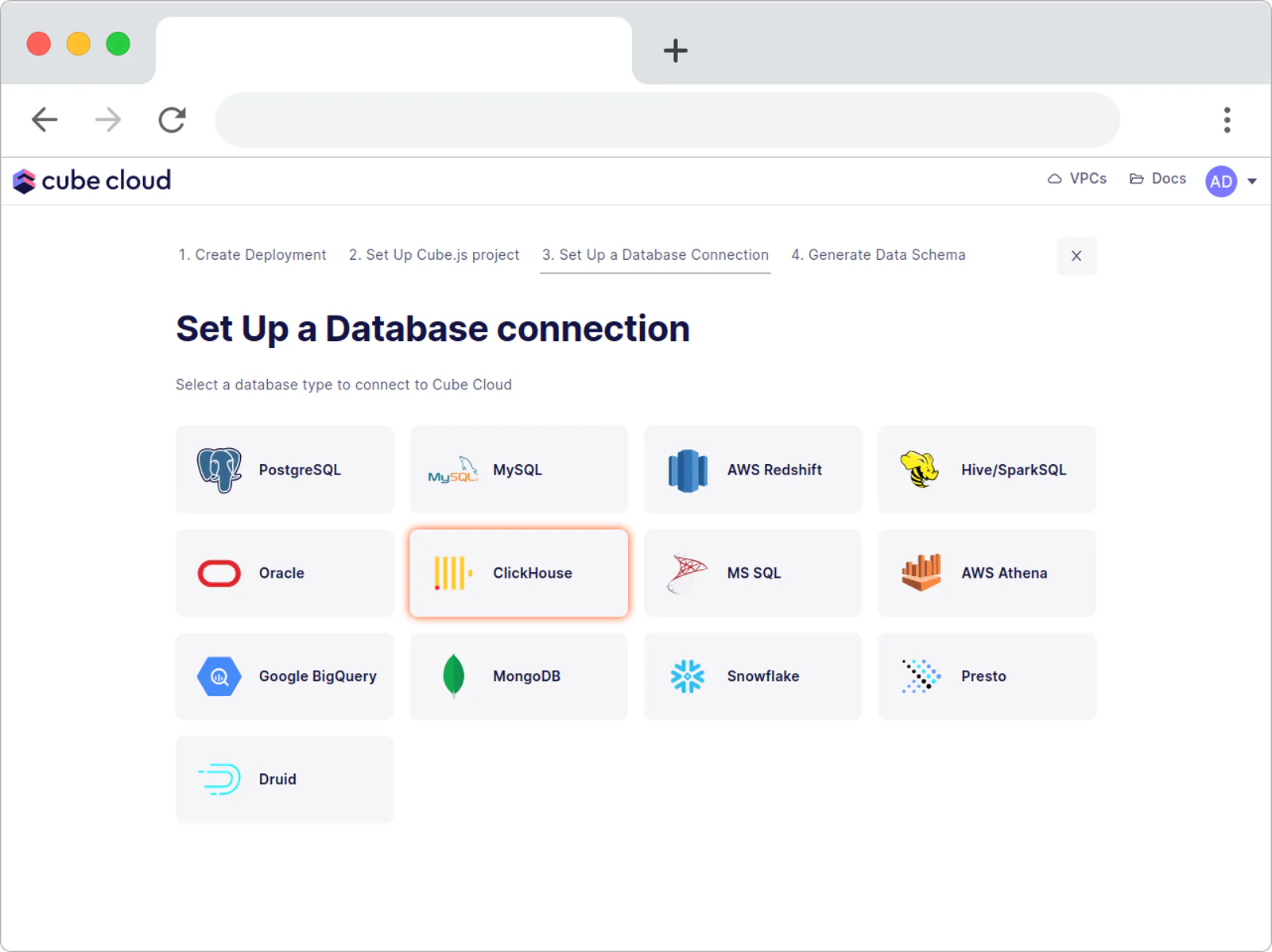Click the Presto dotted logo icon

click(921, 676)
